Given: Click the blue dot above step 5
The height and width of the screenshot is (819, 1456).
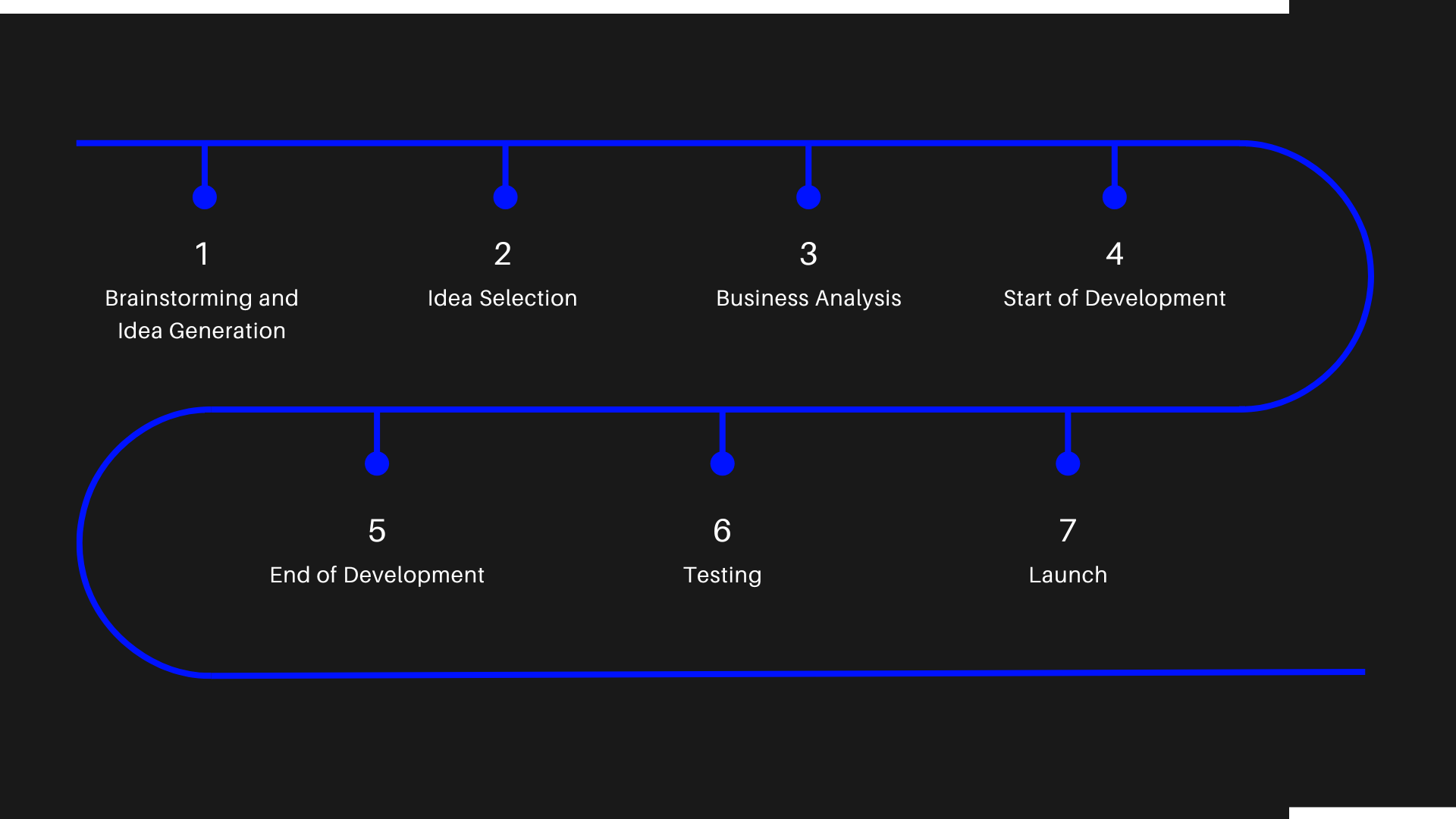Looking at the screenshot, I should tap(377, 464).
